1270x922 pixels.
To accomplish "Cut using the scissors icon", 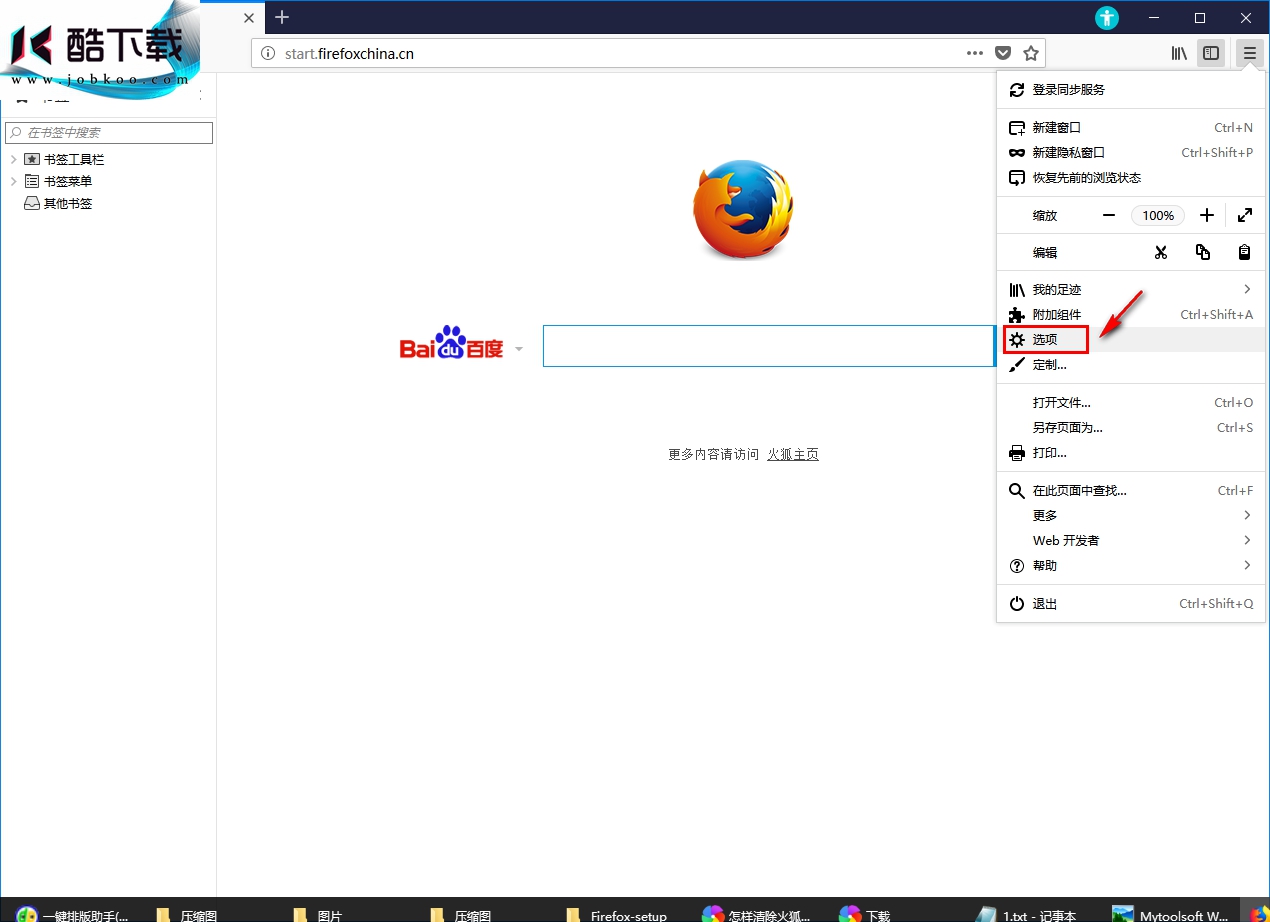I will (1161, 252).
